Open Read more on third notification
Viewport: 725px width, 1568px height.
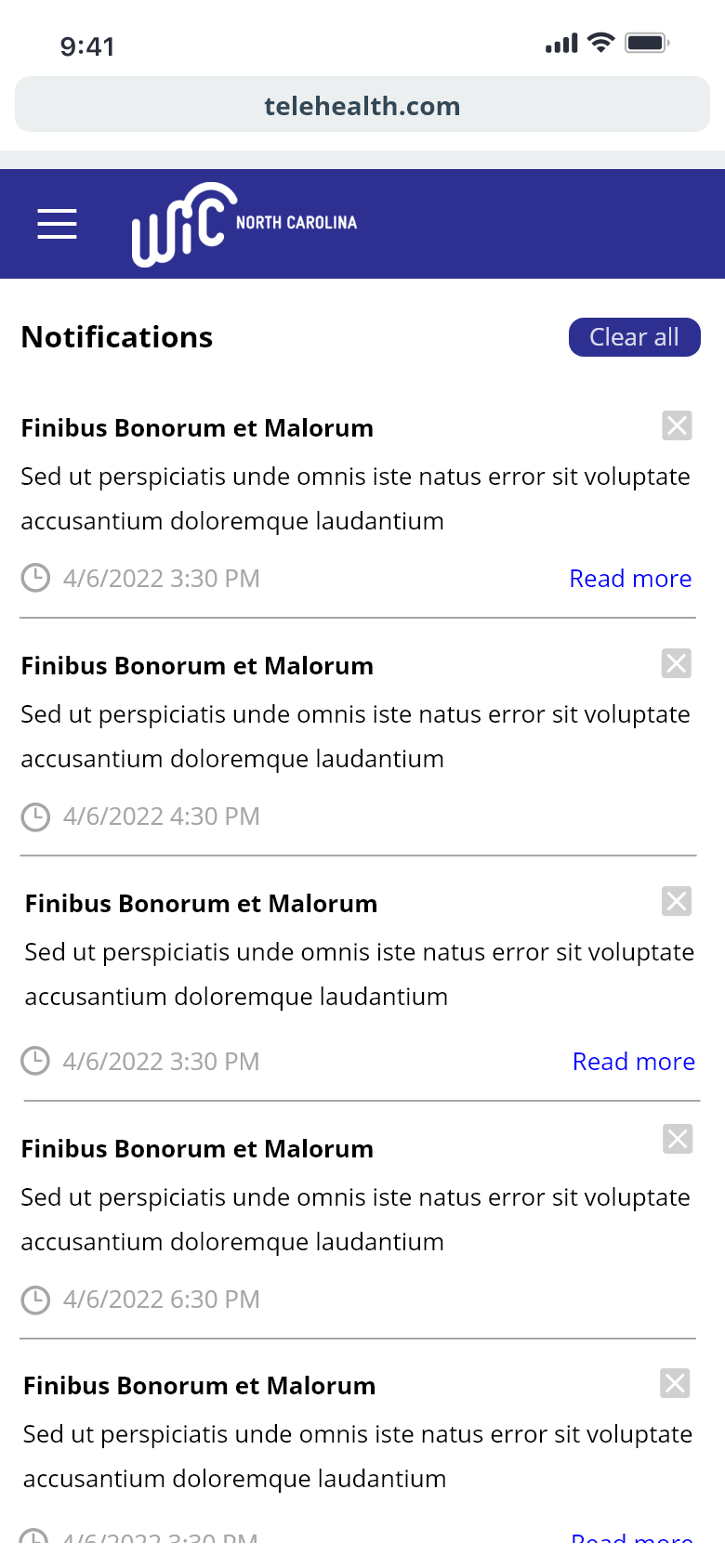coord(633,1062)
